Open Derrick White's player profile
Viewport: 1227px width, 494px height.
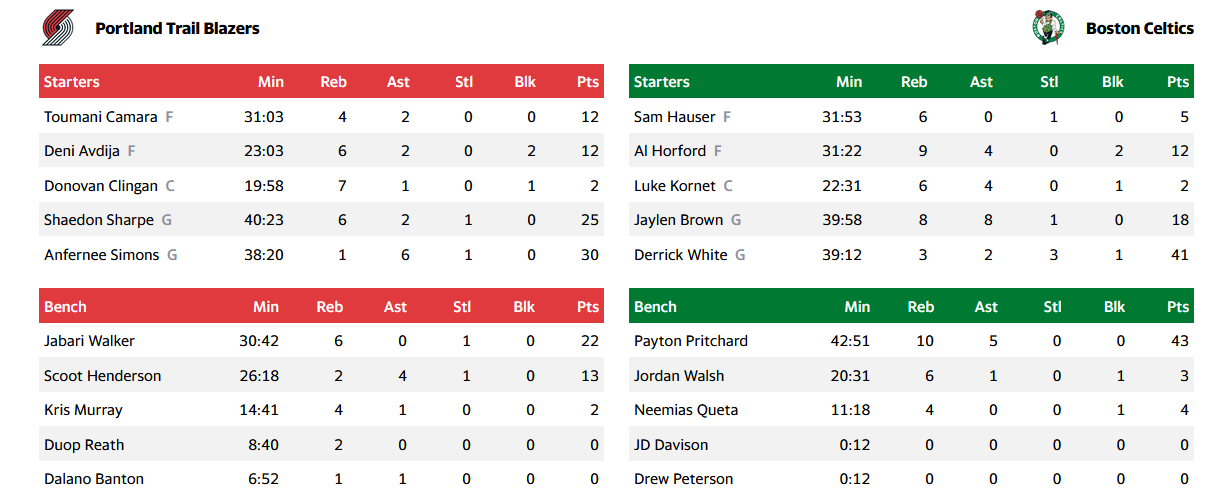point(680,255)
